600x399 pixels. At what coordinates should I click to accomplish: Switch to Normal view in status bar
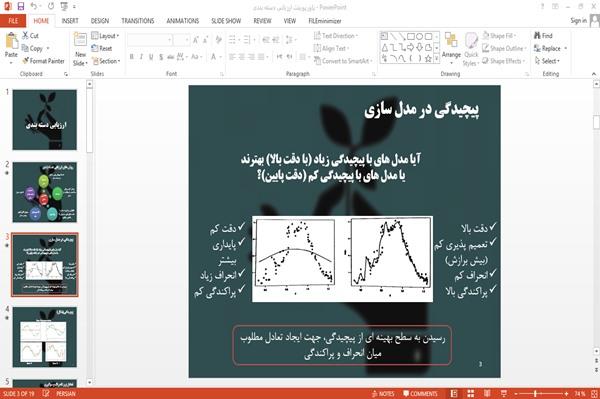(454, 394)
